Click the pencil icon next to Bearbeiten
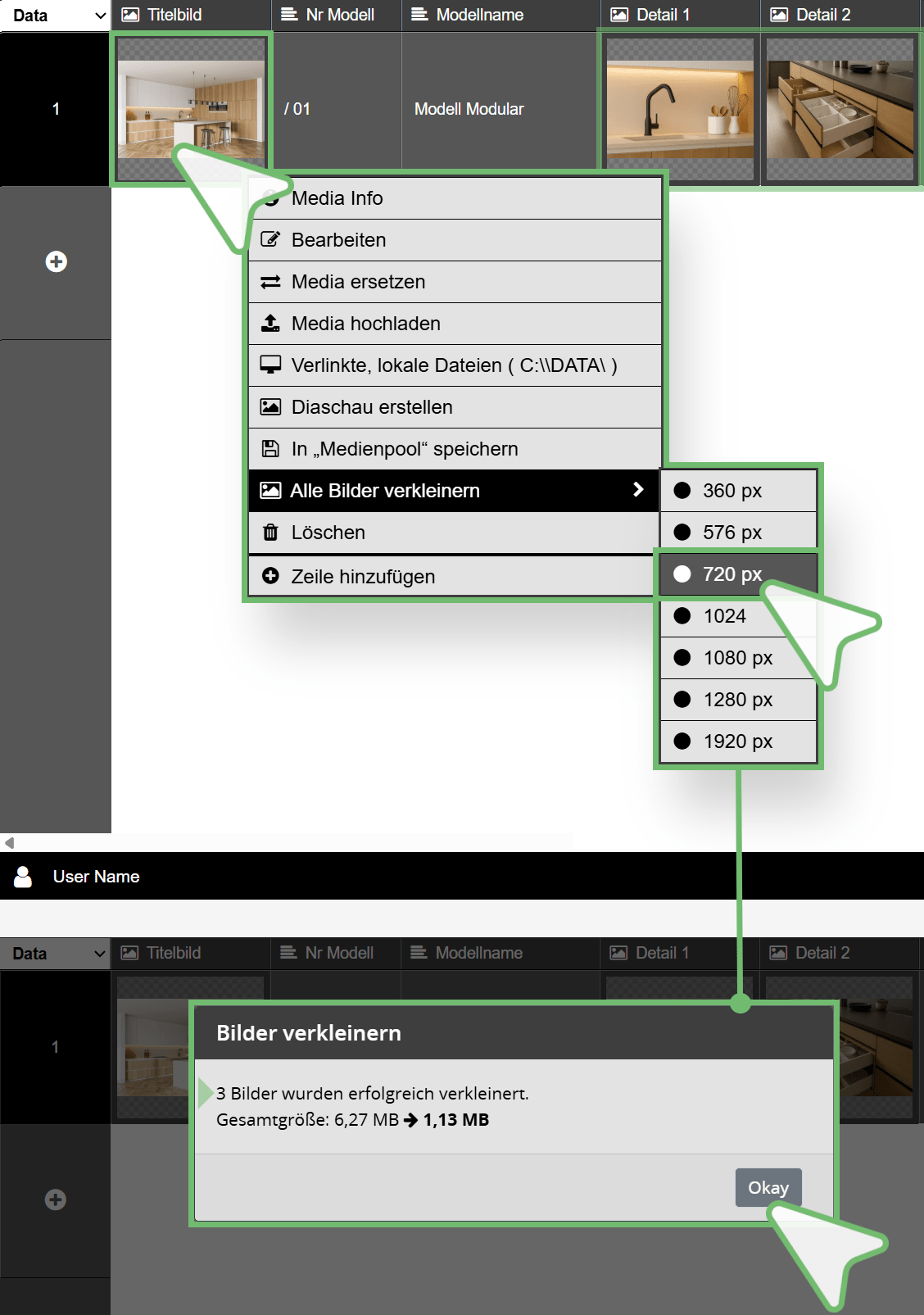This screenshot has height=1315, width=924. click(270, 240)
